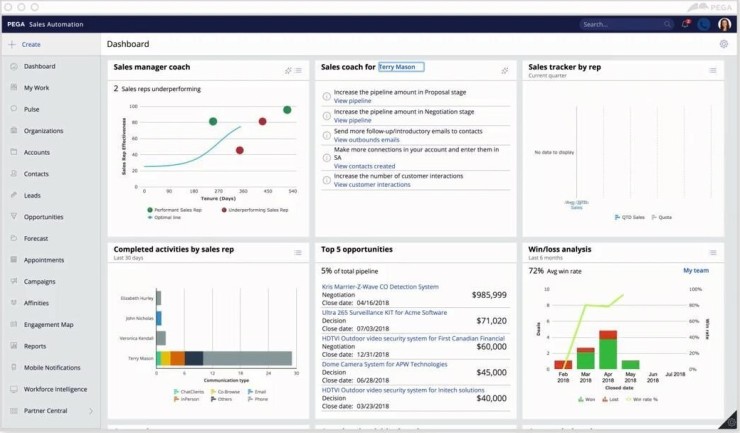Open the Sales tracker by rep widget menu
The image size is (740, 433).
713,71
